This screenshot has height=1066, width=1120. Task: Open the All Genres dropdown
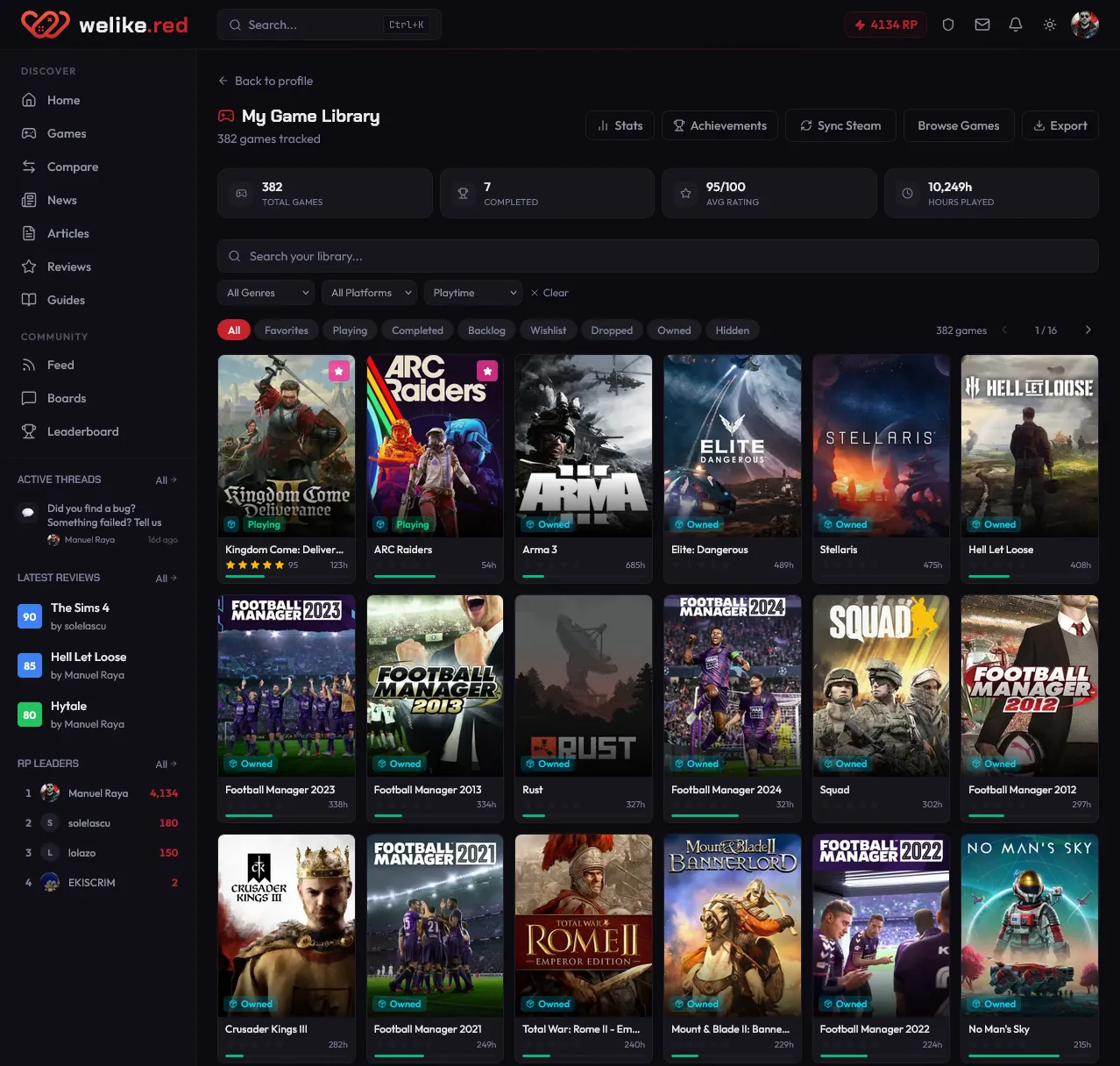(266, 292)
